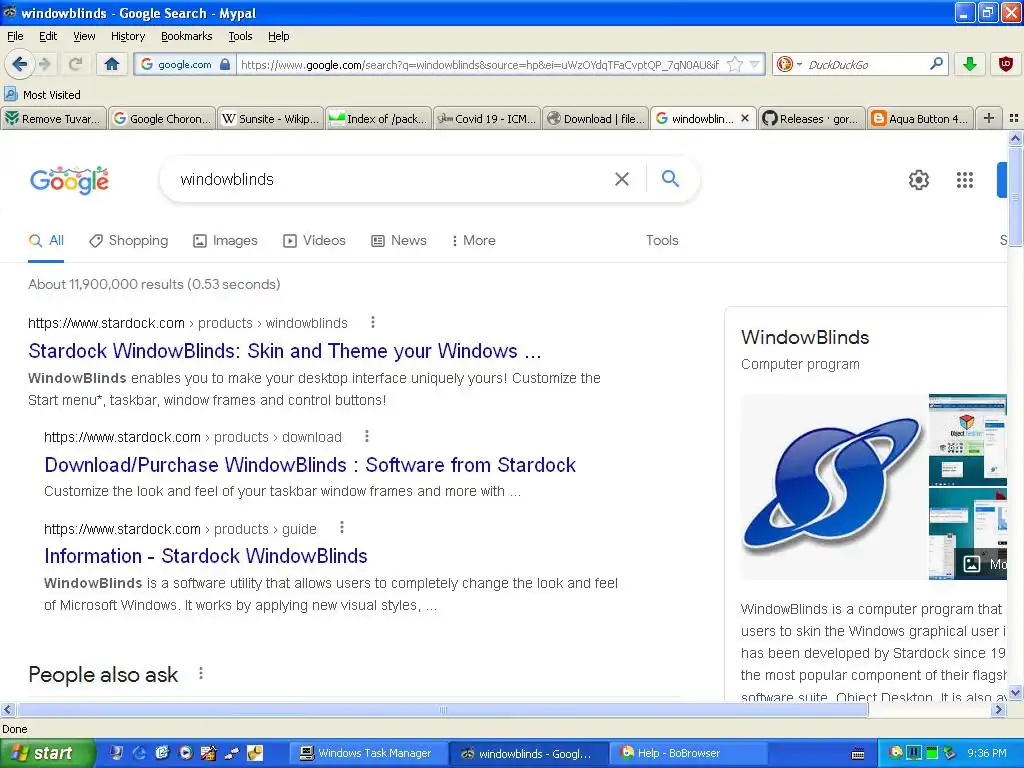Open the DuckDuckGo search engine selector

(790, 64)
